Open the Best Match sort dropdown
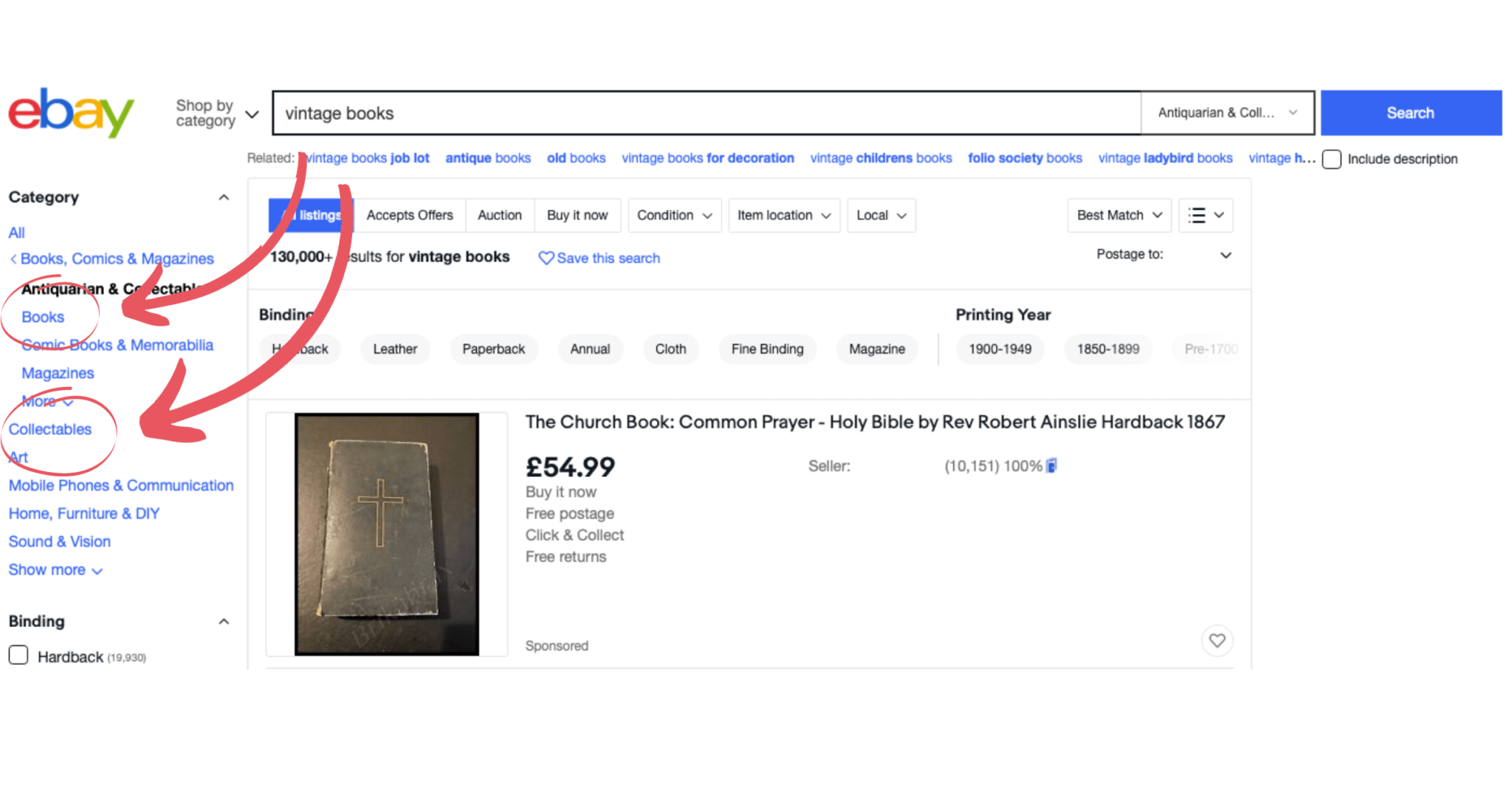 1118,215
